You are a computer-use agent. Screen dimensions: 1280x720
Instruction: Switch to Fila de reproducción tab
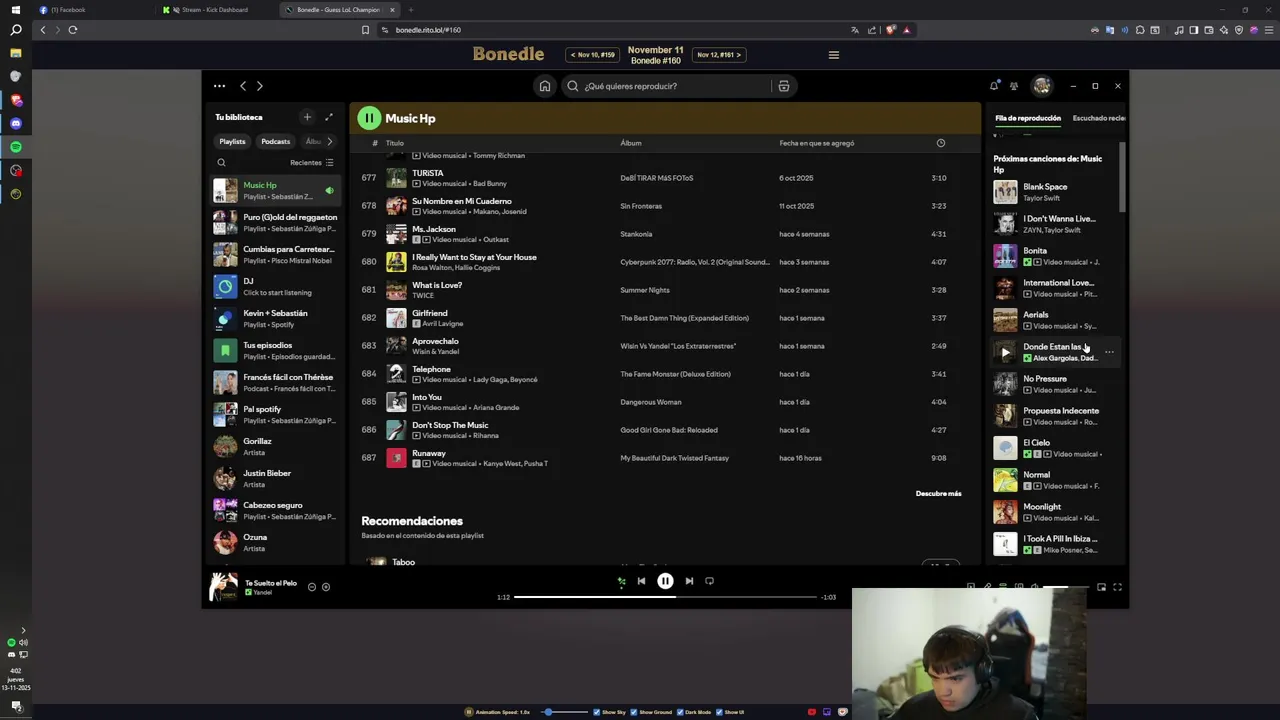1028,118
